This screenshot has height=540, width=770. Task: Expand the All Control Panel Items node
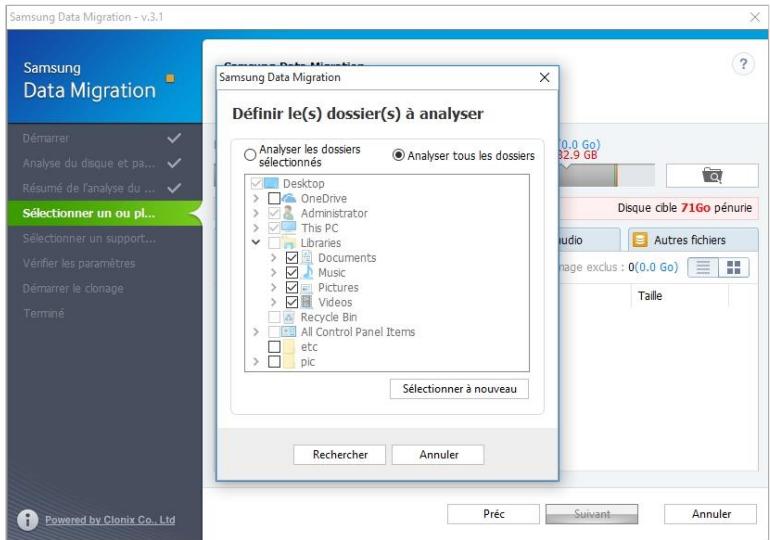pos(256,332)
